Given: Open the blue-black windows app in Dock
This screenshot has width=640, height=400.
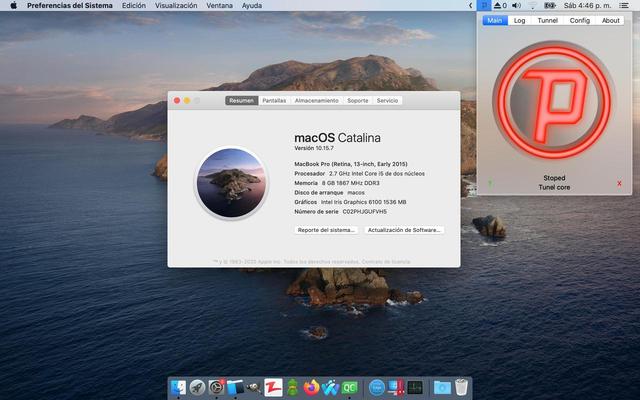Looking at the screenshot, I should coord(235,387).
